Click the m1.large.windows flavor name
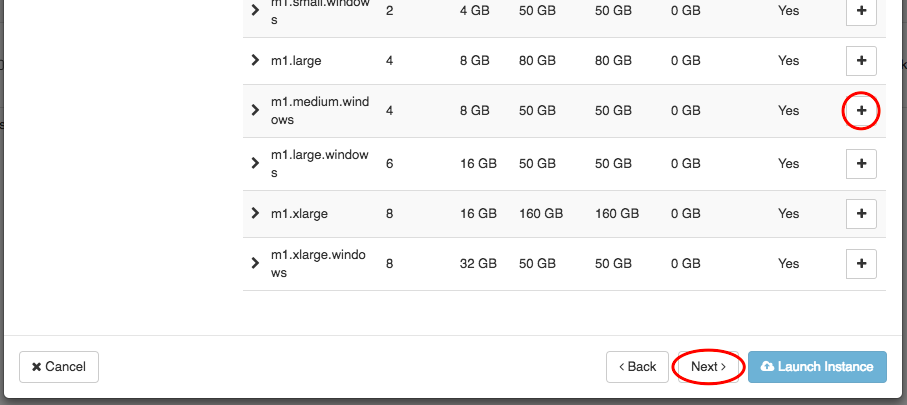 point(319,164)
